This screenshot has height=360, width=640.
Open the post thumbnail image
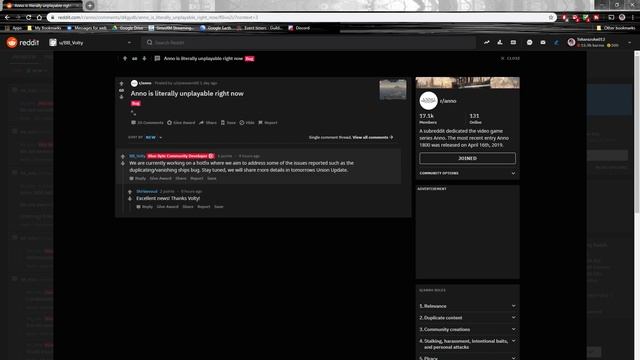point(393,89)
